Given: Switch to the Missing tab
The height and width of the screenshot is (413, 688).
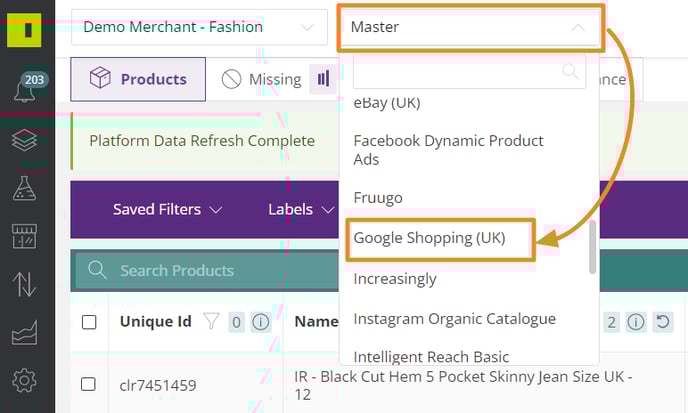Looking at the screenshot, I should [x=262, y=79].
